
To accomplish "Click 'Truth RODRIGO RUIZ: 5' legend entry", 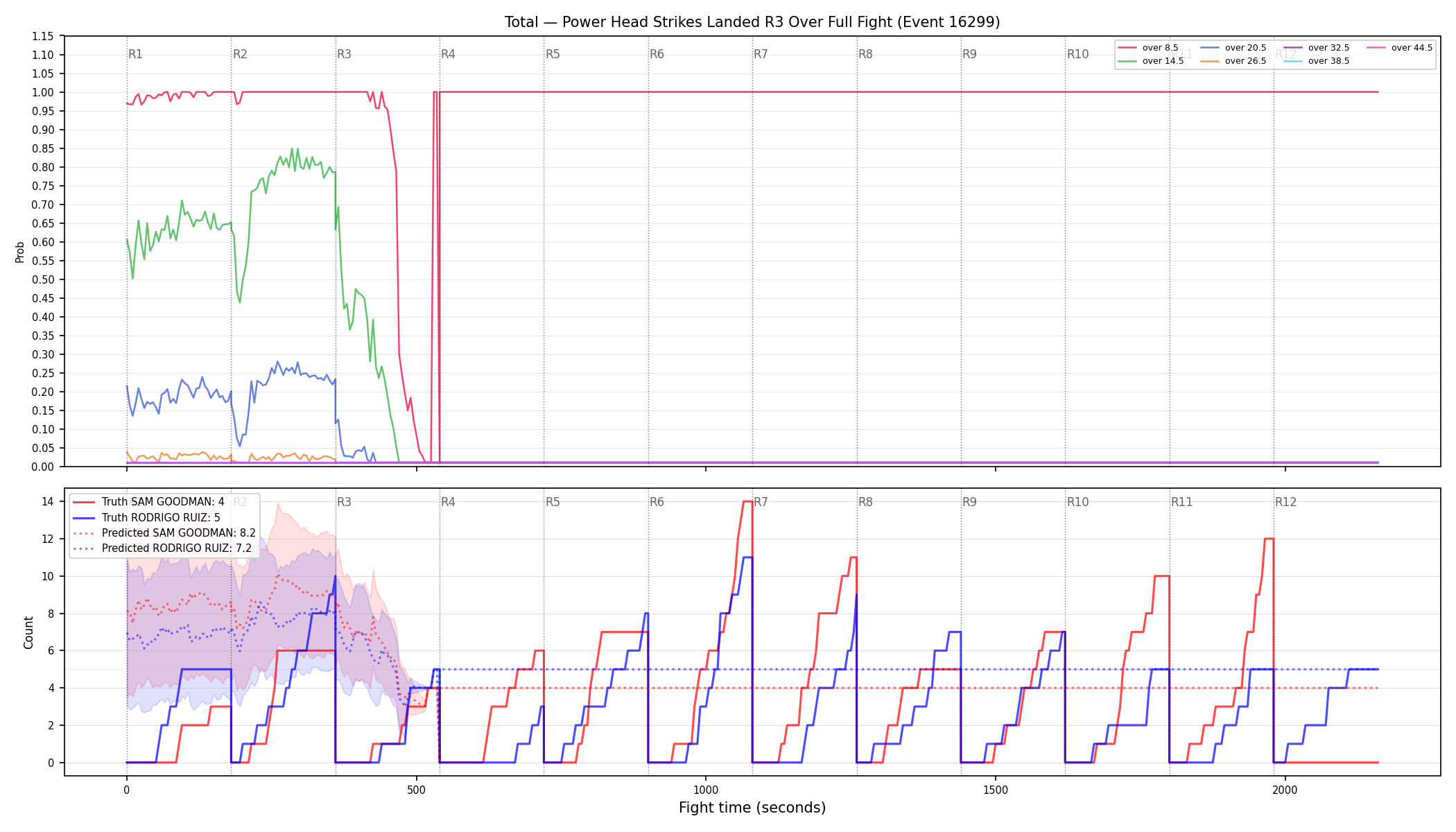I will tap(146, 517).
